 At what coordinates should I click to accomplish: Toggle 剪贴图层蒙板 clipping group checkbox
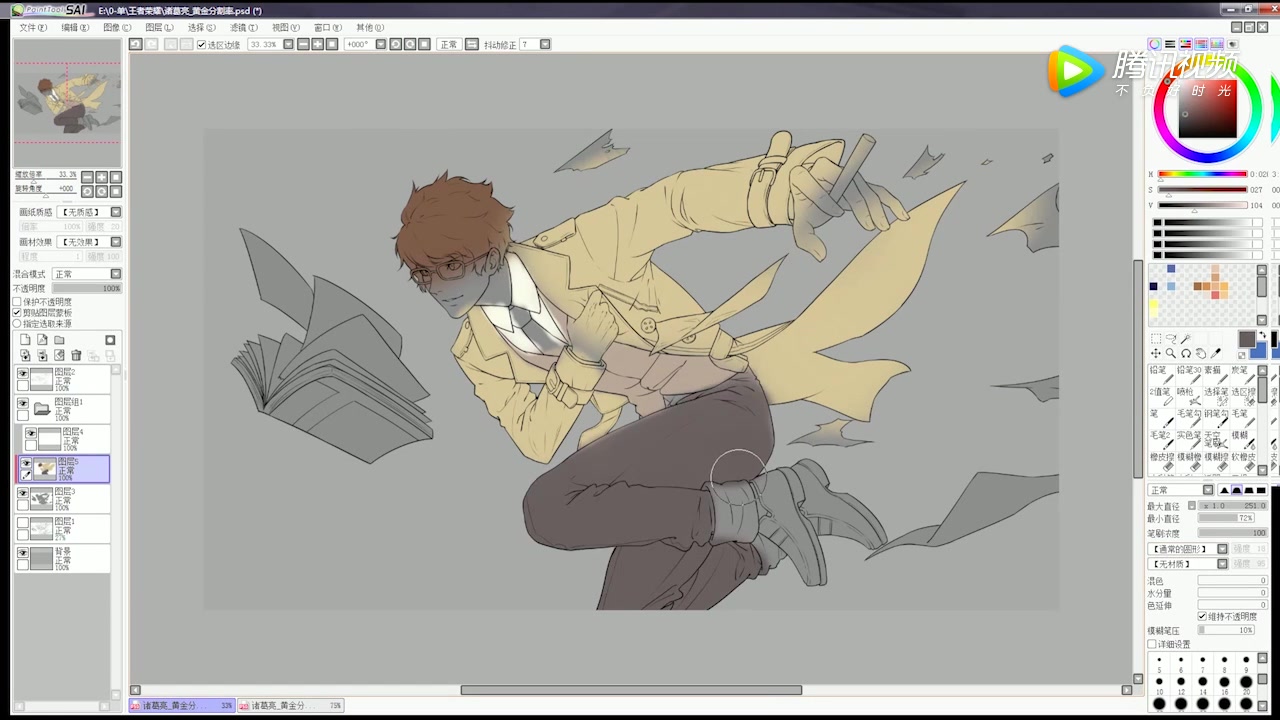click(17, 313)
